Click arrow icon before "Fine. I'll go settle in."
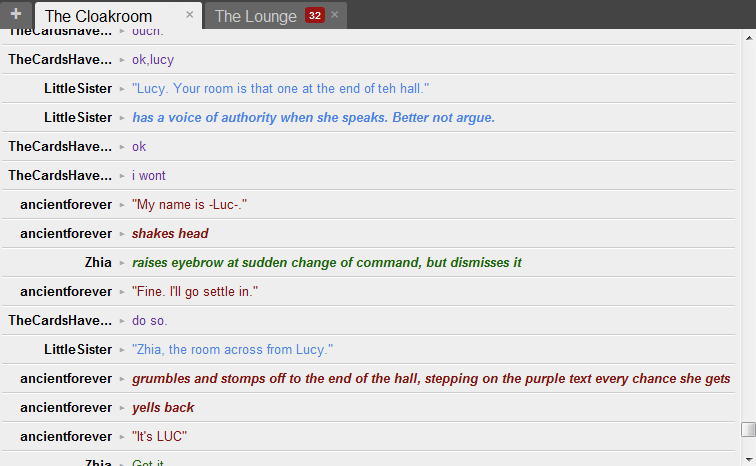Image resolution: width=756 pixels, height=466 pixels. point(122,292)
